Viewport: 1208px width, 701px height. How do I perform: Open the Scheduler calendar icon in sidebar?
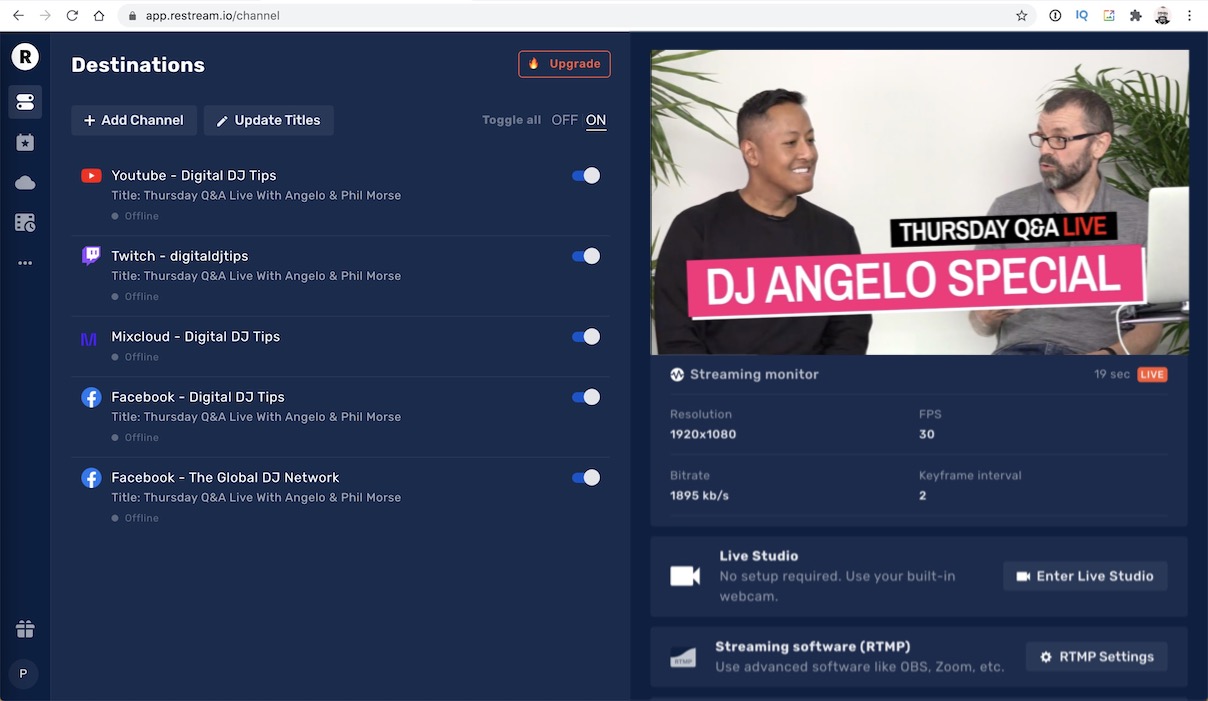24,222
